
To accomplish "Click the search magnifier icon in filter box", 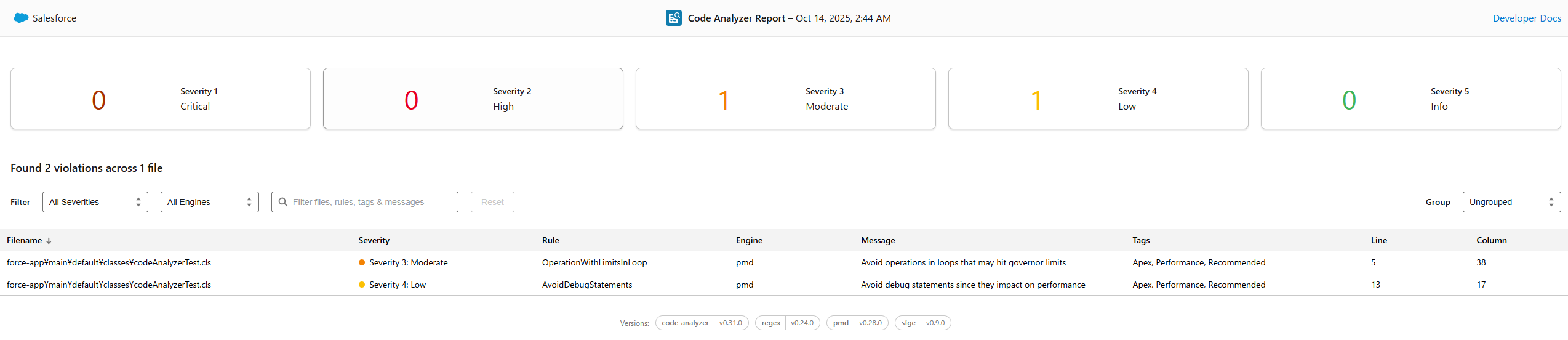I will [283, 202].
